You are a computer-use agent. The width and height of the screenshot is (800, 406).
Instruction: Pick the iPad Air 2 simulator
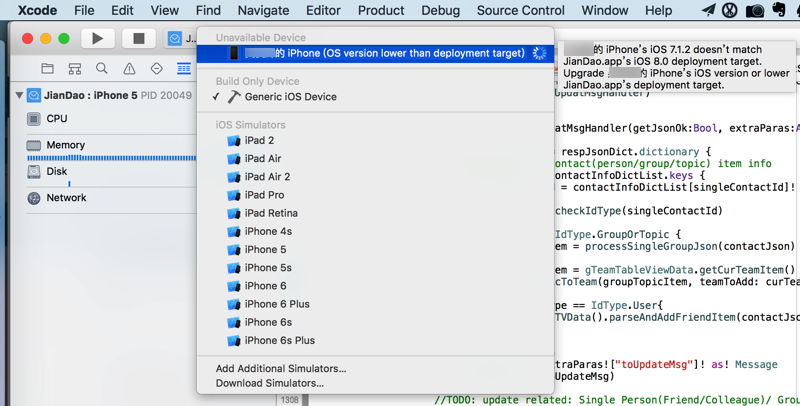(267, 177)
